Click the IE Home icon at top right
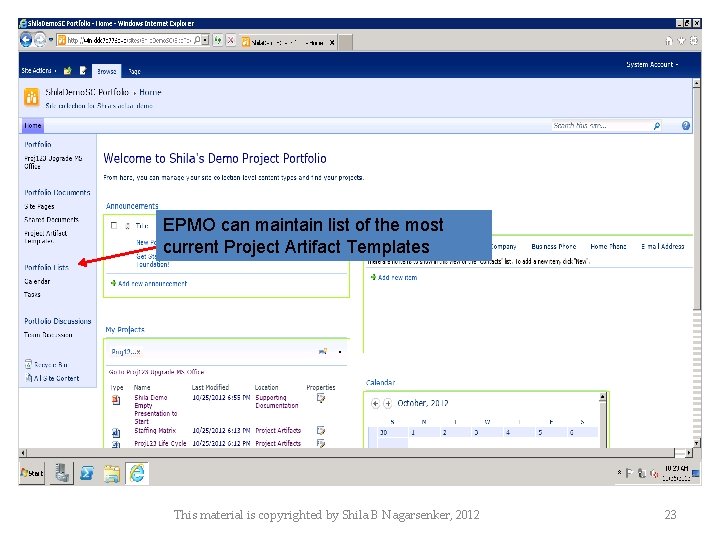This screenshot has width=720, height=540. click(669, 41)
